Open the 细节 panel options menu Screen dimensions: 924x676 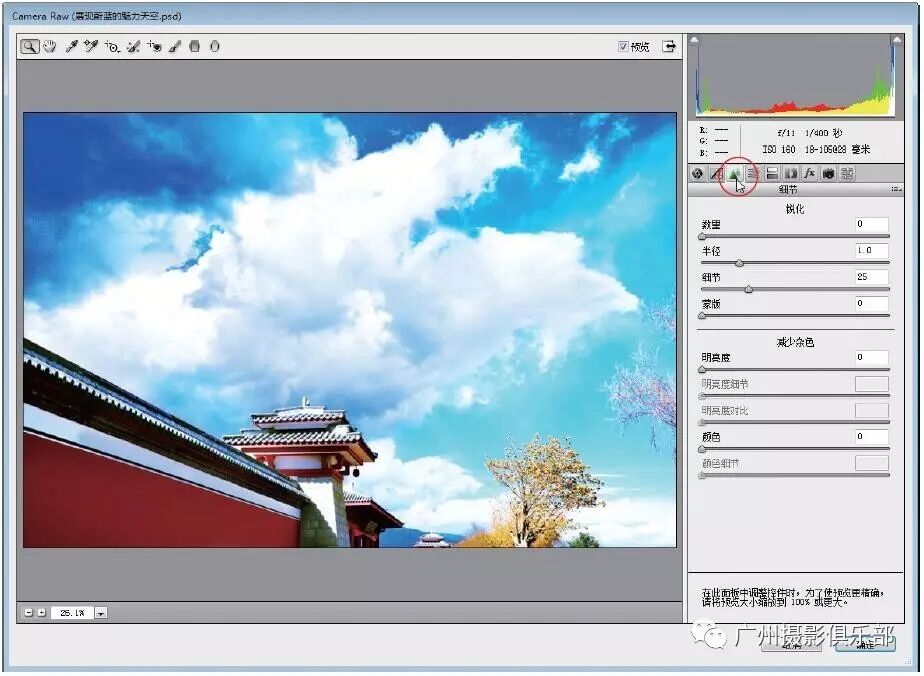pos(896,189)
